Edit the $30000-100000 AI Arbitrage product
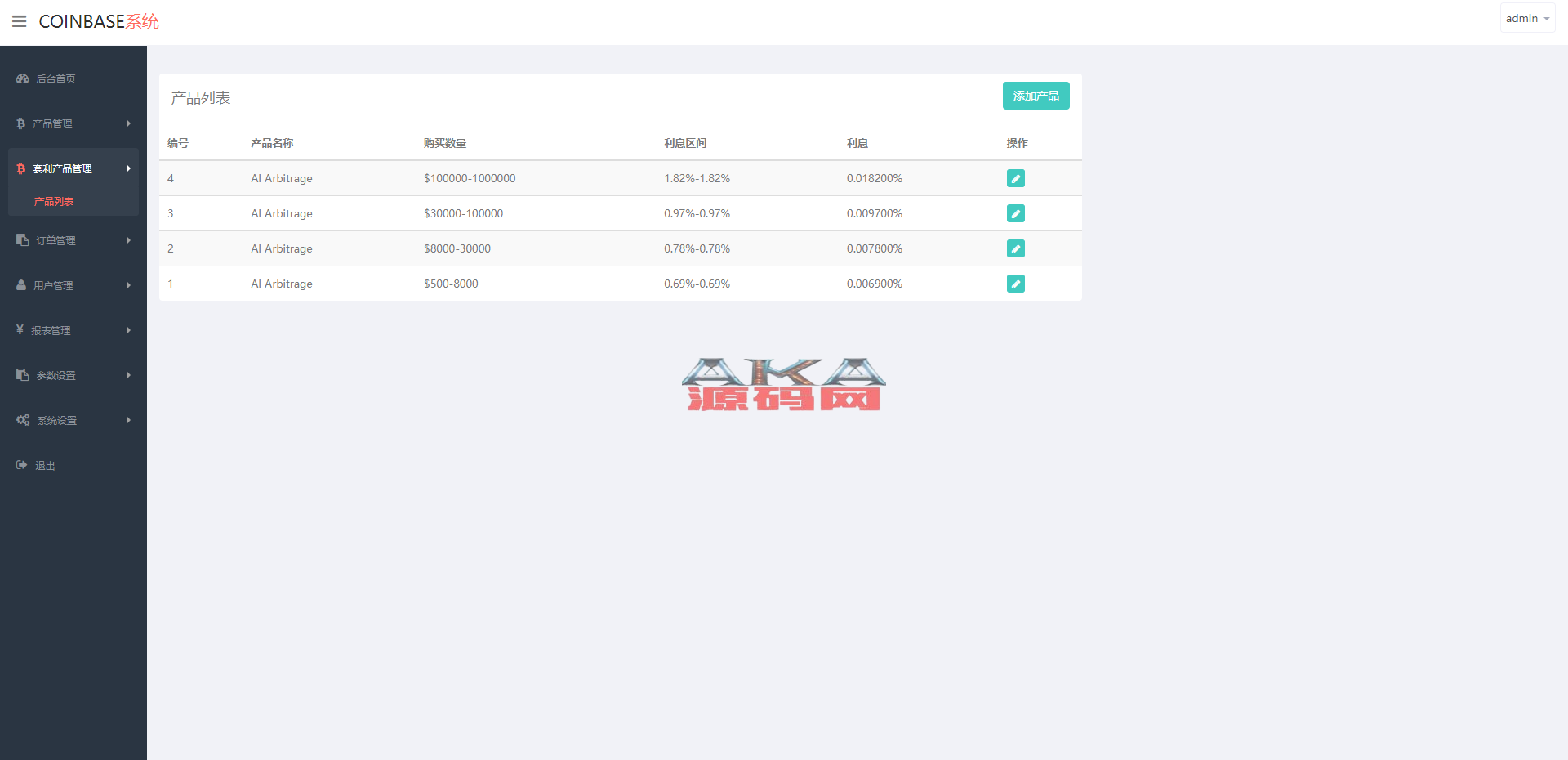 click(x=1015, y=213)
